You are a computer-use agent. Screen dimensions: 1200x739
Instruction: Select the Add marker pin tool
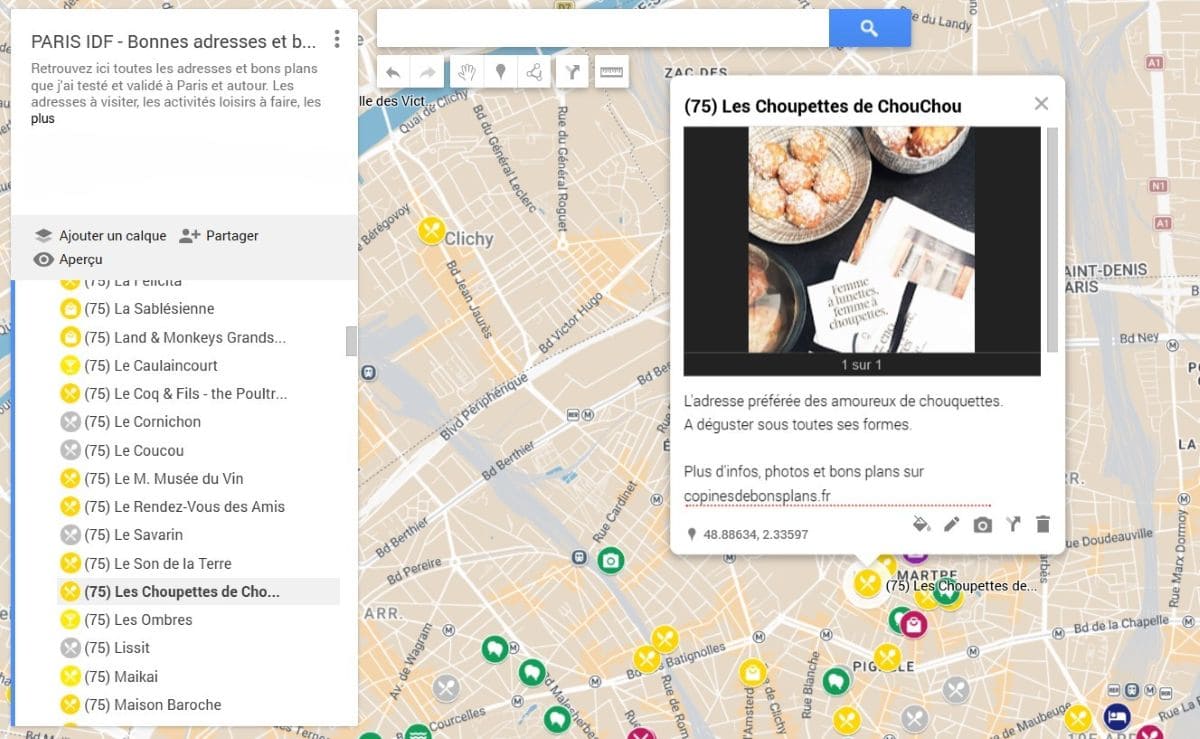click(500, 72)
